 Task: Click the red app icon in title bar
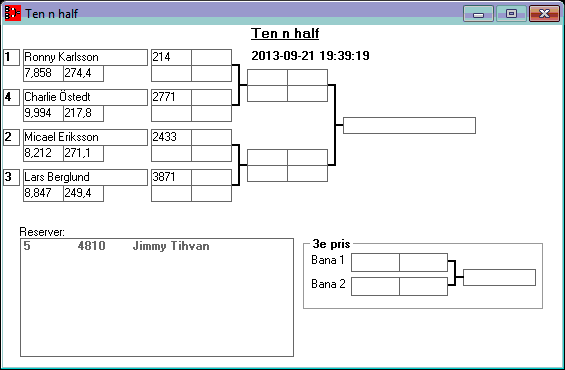click(13, 13)
